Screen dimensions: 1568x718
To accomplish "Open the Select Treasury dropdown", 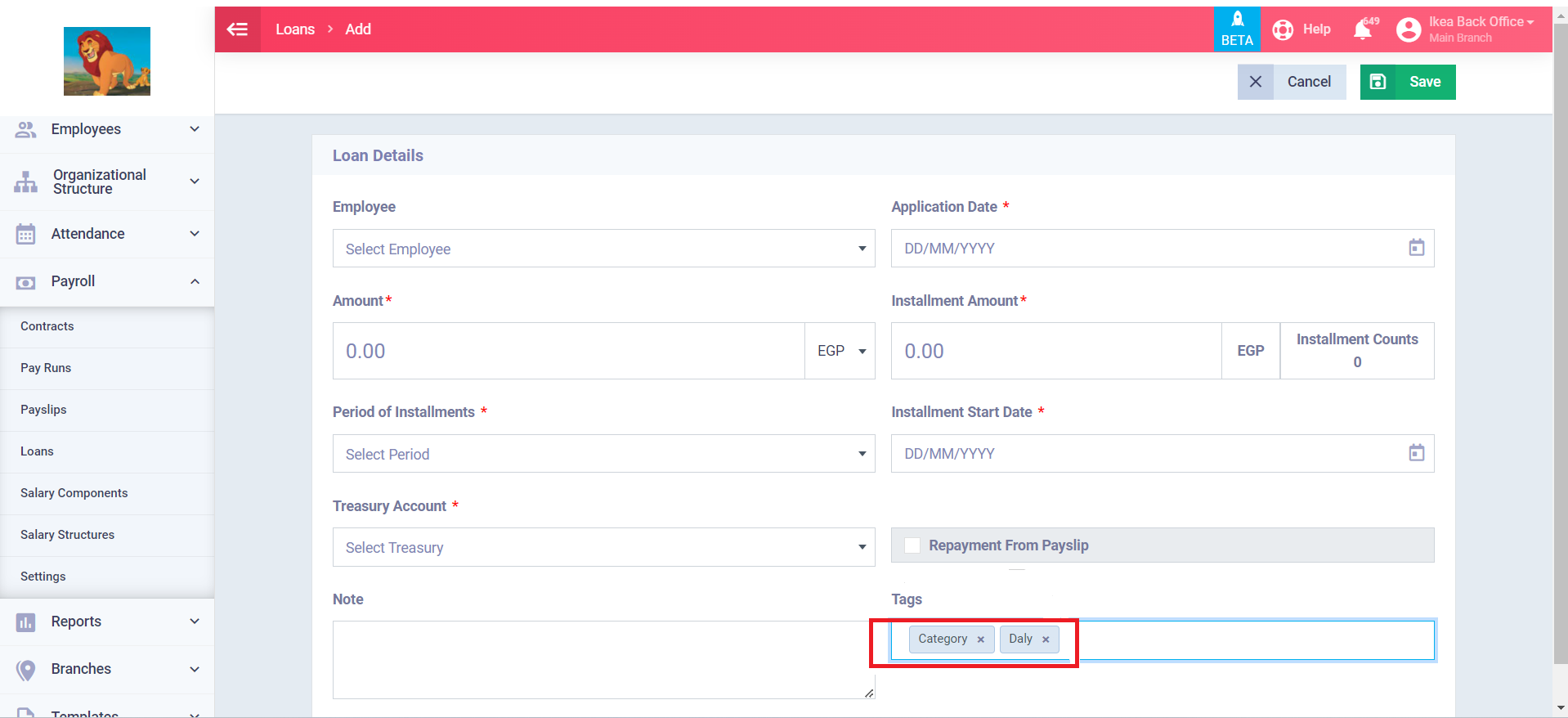I will tap(603, 547).
